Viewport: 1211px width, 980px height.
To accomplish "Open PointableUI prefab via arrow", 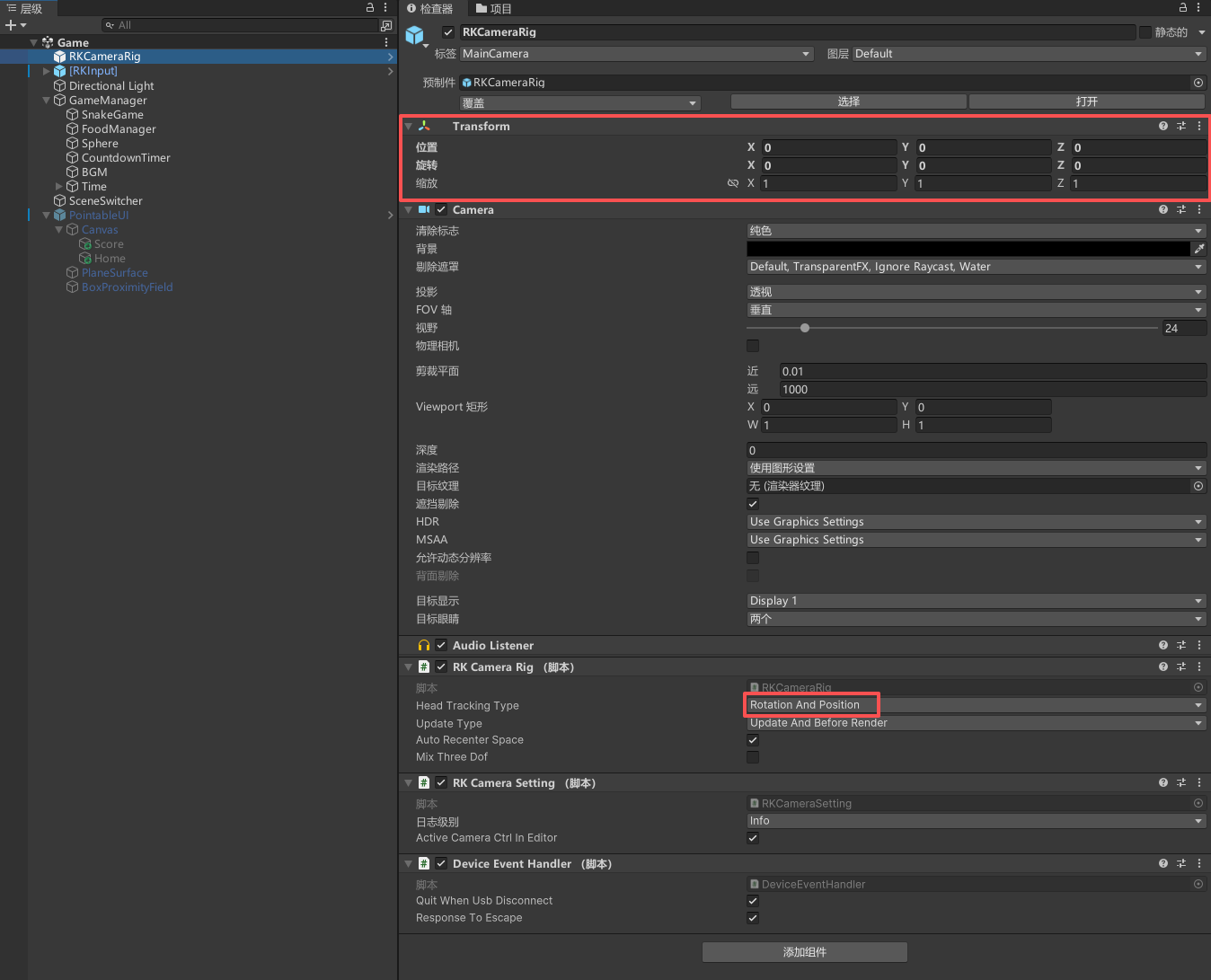I will tap(390, 216).
